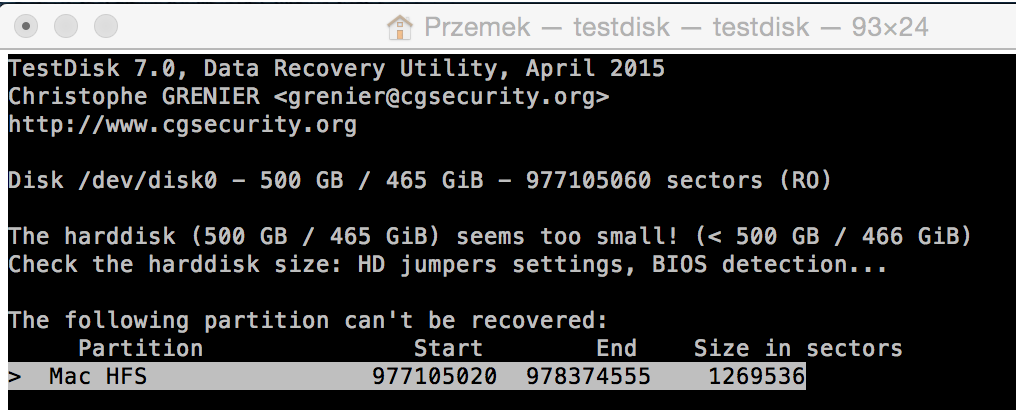The height and width of the screenshot is (410, 1016).
Task: Select the highlighted Mac HFS partition row
Action: (407, 376)
